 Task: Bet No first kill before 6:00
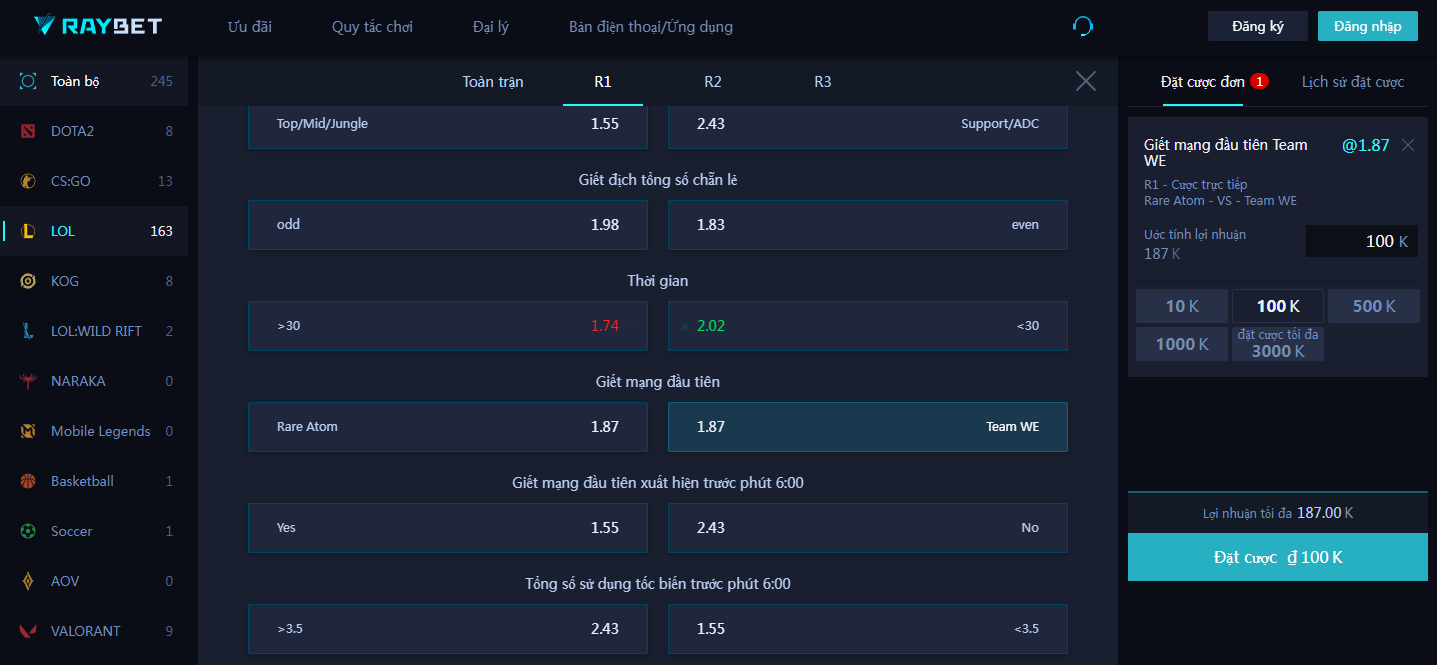(868, 528)
